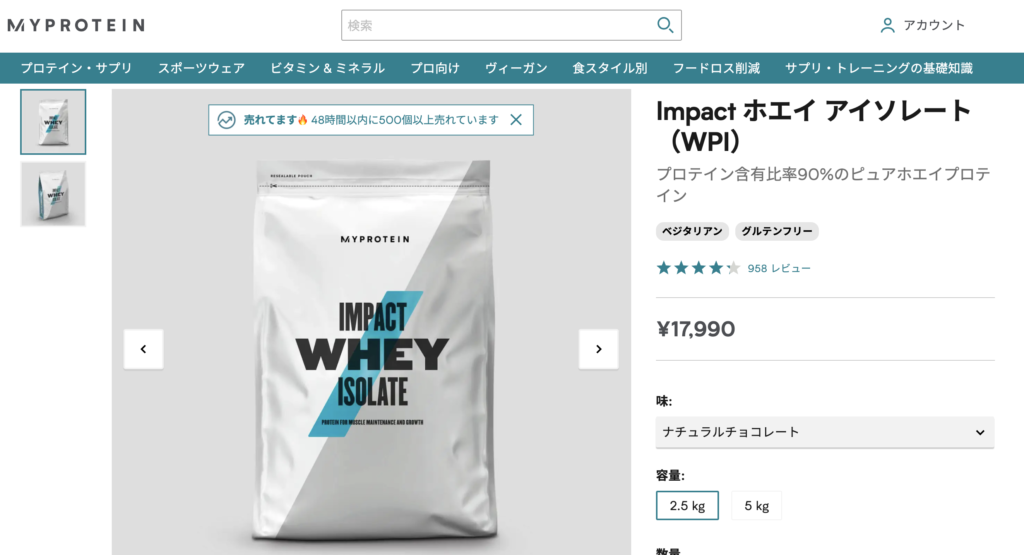Show the previous product image
This screenshot has height=555, width=1024.
(144, 349)
